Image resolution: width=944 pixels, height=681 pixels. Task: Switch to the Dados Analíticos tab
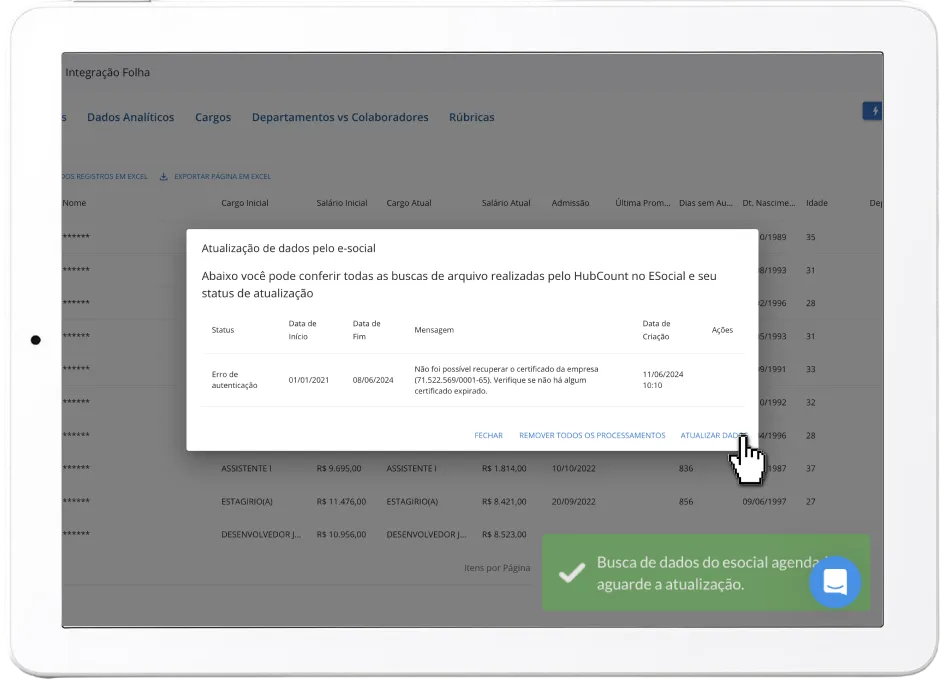(131, 117)
